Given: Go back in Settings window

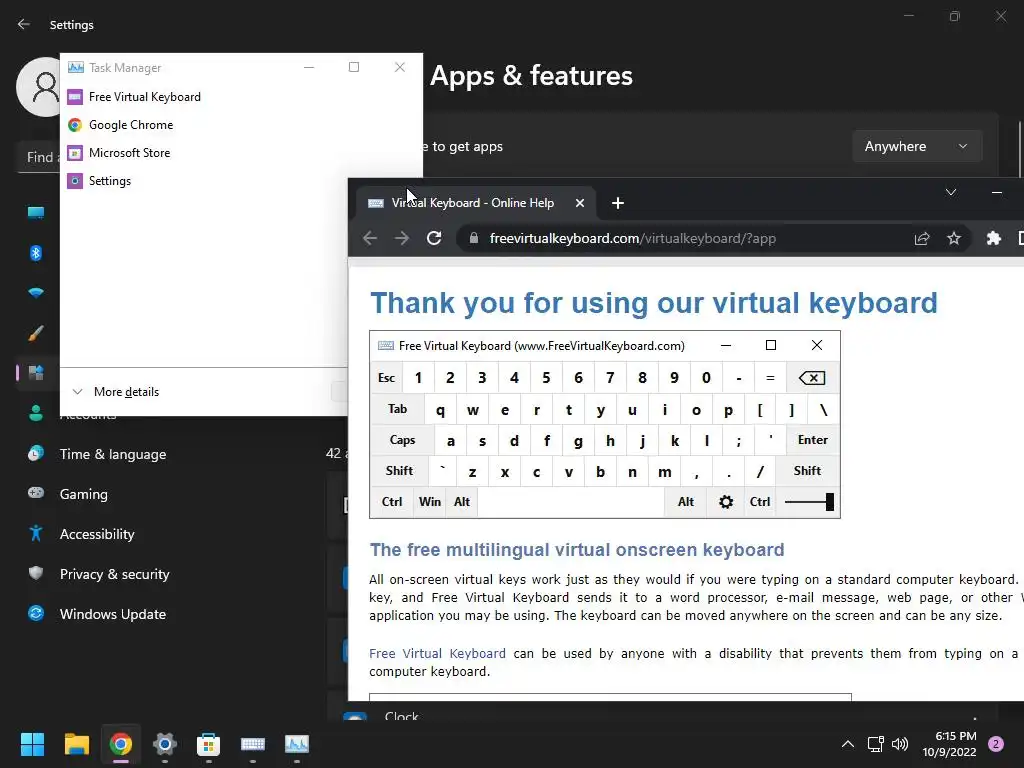Looking at the screenshot, I should coord(24,24).
